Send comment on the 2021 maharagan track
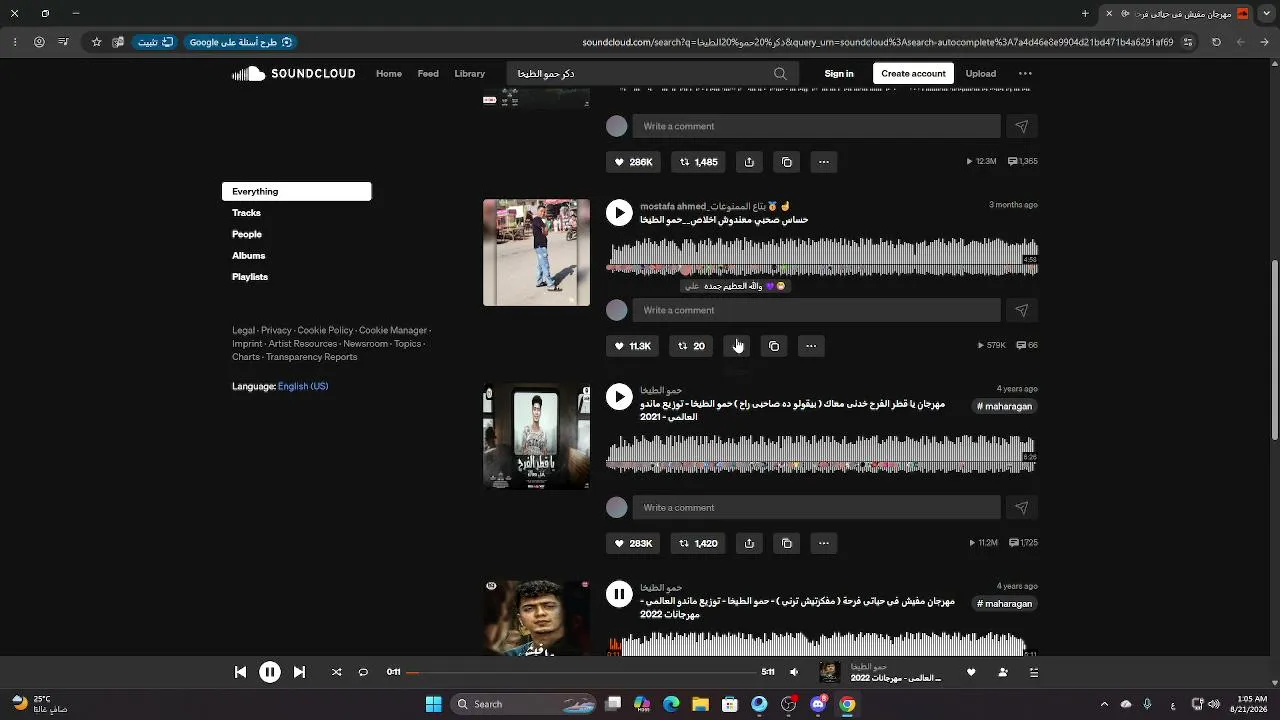Image resolution: width=1280 pixels, height=720 pixels. click(x=1021, y=508)
